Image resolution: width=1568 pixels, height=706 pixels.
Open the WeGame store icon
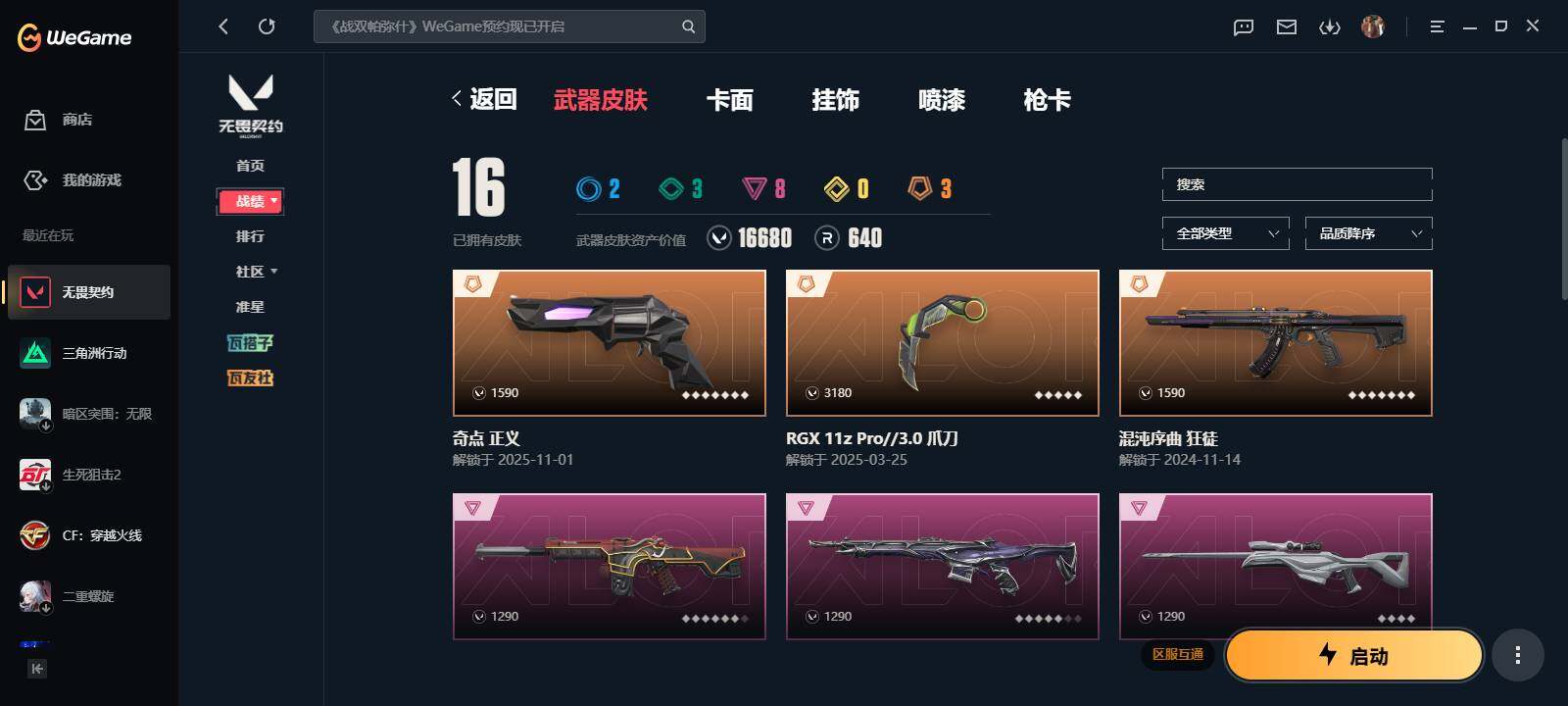coord(35,120)
